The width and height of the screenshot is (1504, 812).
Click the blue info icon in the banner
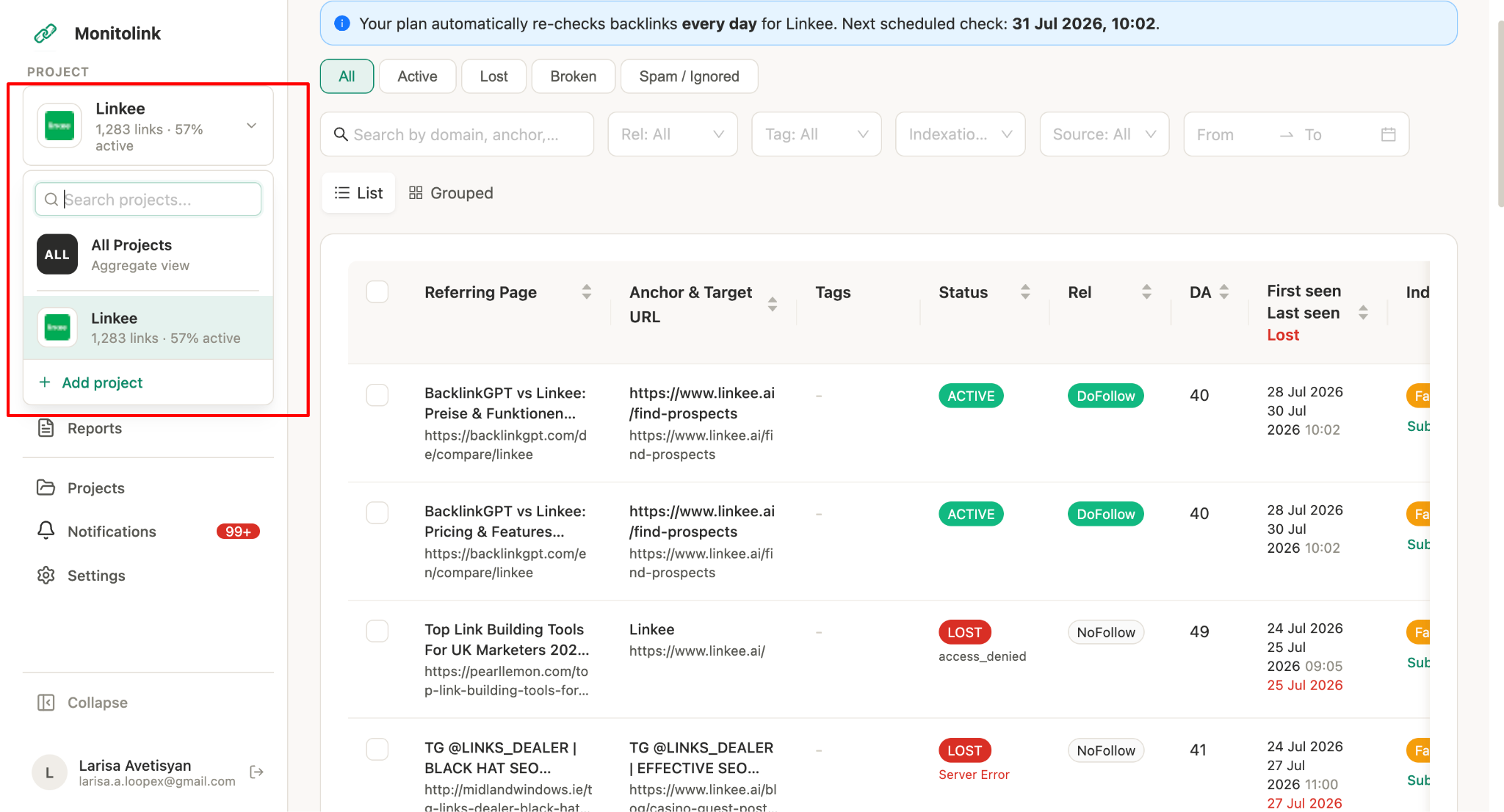click(342, 23)
